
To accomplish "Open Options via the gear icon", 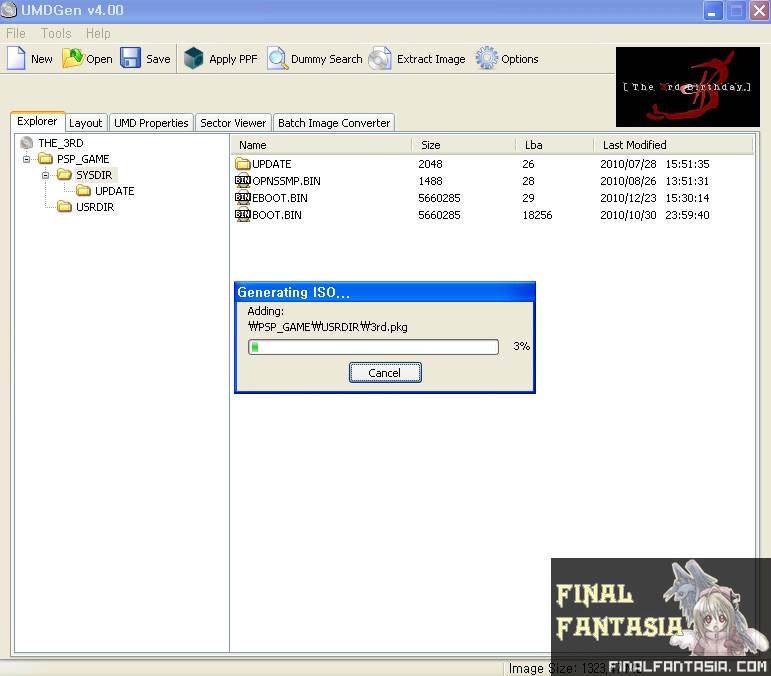I will pyautogui.click(x=487, y=58).
